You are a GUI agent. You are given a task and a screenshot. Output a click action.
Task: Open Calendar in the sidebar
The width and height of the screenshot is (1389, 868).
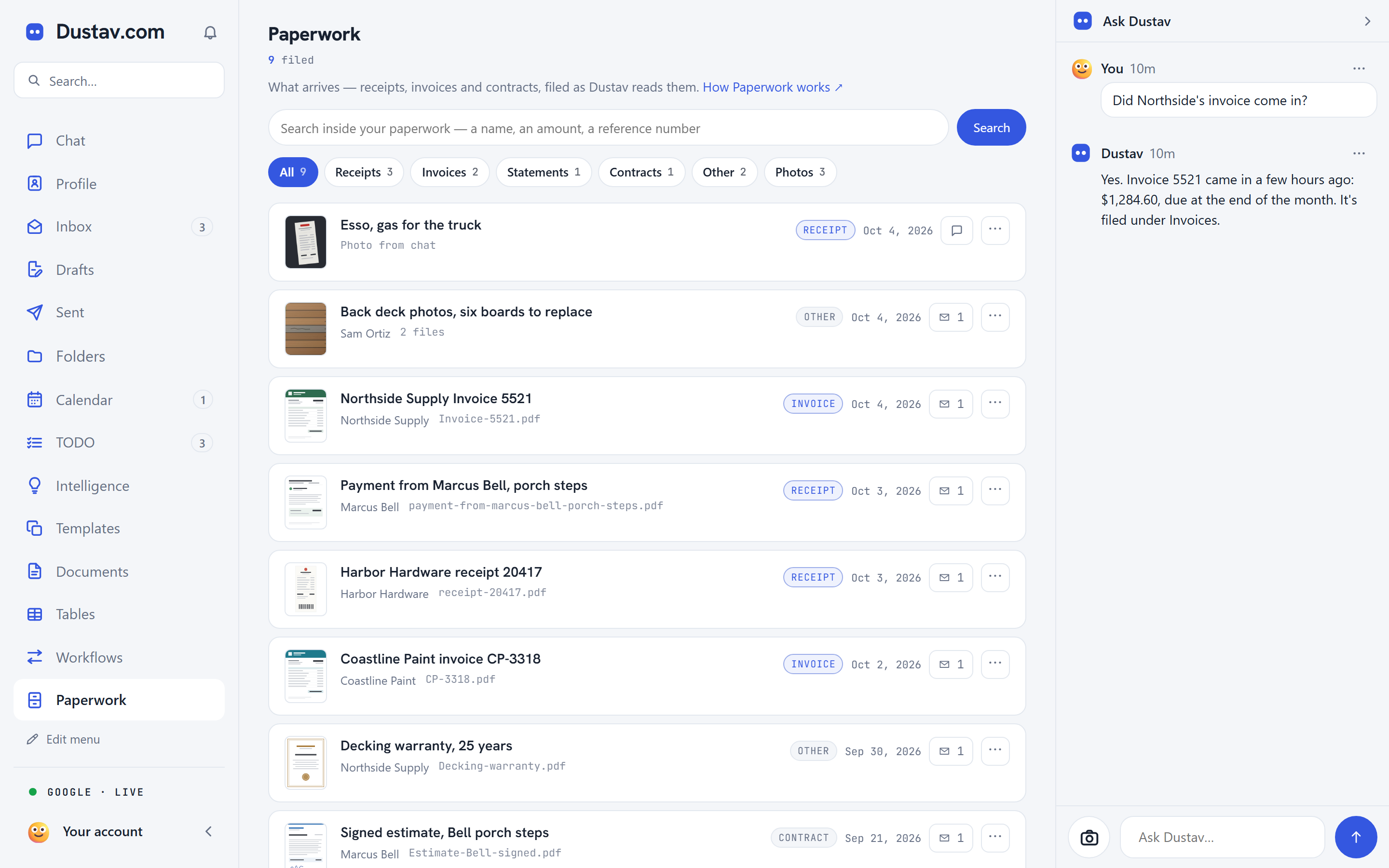click(x=119, y=400)
